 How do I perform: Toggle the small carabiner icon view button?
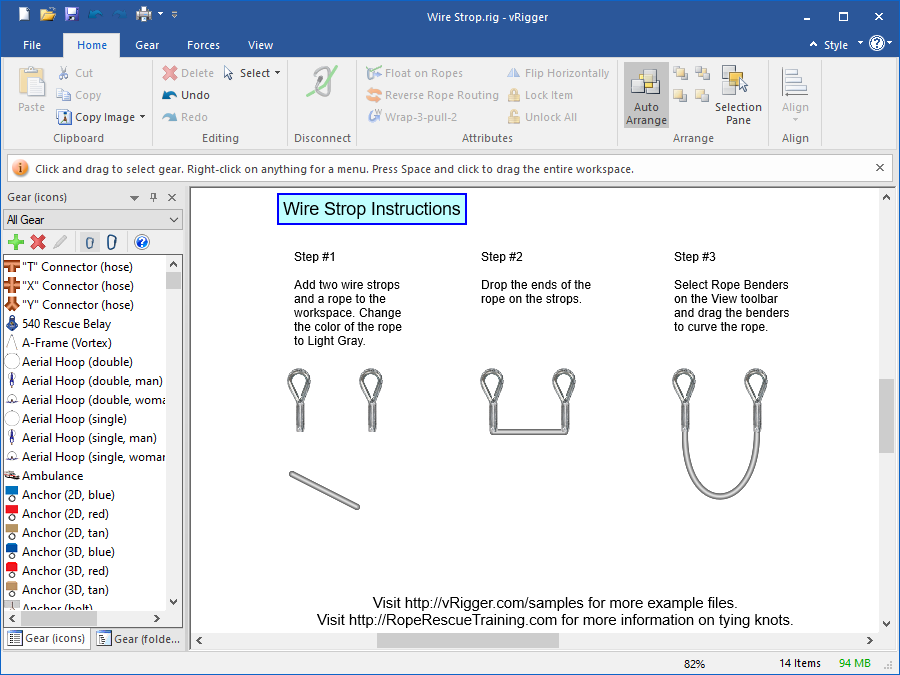(x=89, y=242)
